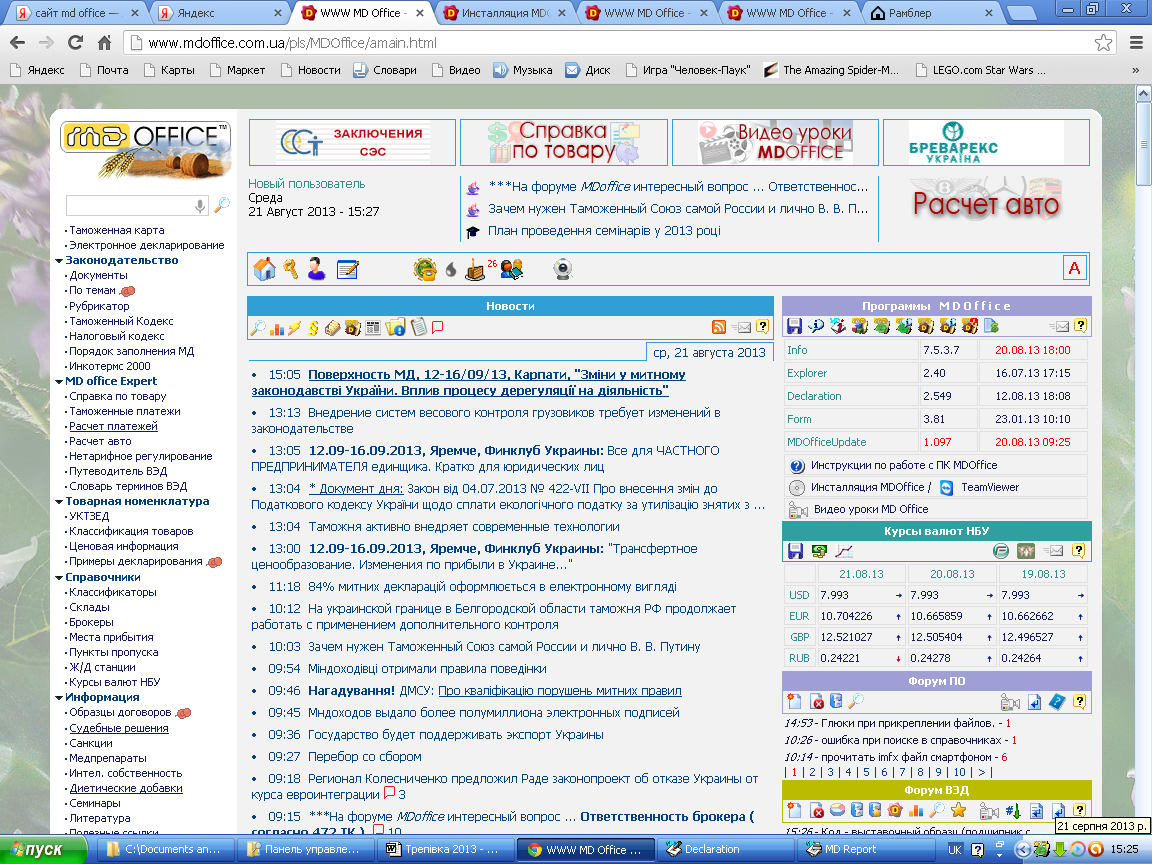The width and height of the screenshot is (1152, 864).
Task: Open План проведення семінарів у 2013 році
Action: pyautogui.click(x=604, y=231)
